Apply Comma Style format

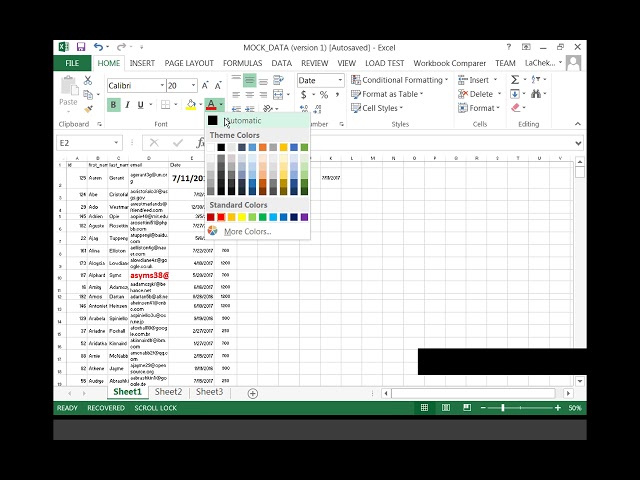tap(338, 95)
